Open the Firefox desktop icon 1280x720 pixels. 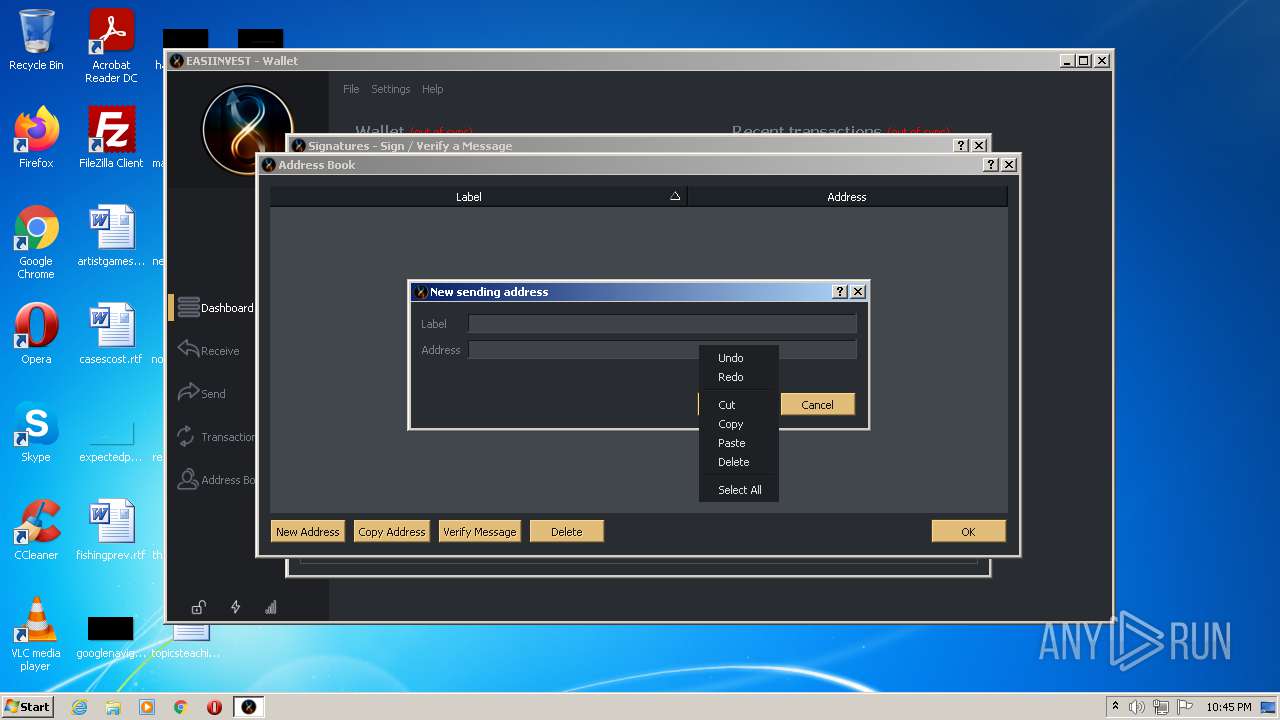[36, 138]
